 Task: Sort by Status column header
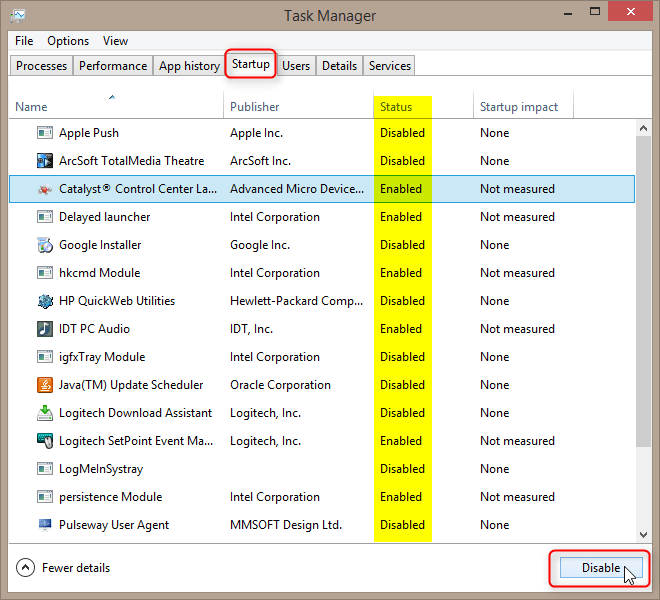[396, 107]
